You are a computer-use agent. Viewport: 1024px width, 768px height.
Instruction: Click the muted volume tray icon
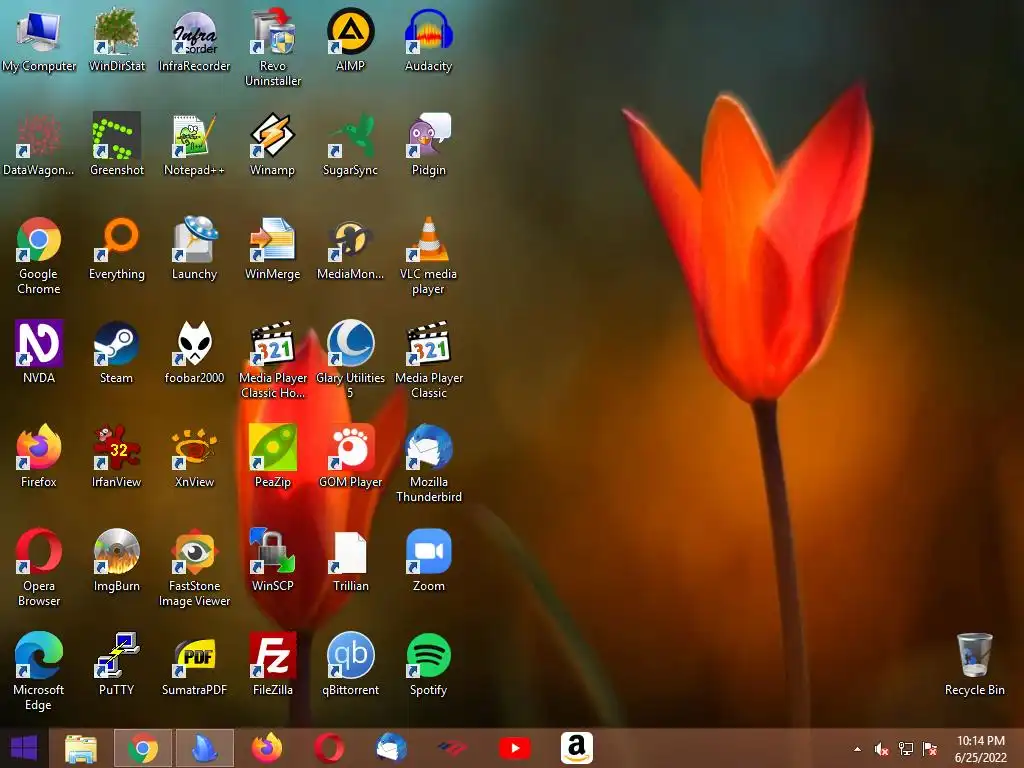click(x=882, y=749)
